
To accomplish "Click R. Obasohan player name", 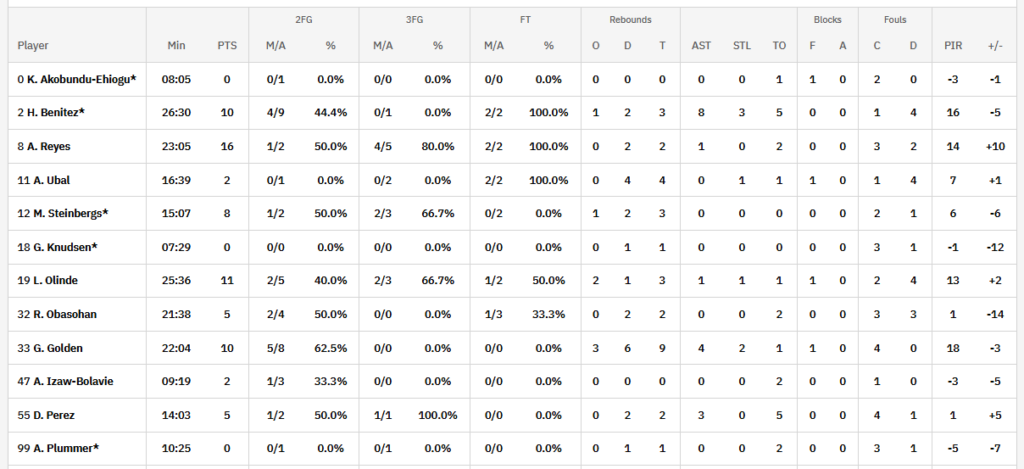I will 57,314.
